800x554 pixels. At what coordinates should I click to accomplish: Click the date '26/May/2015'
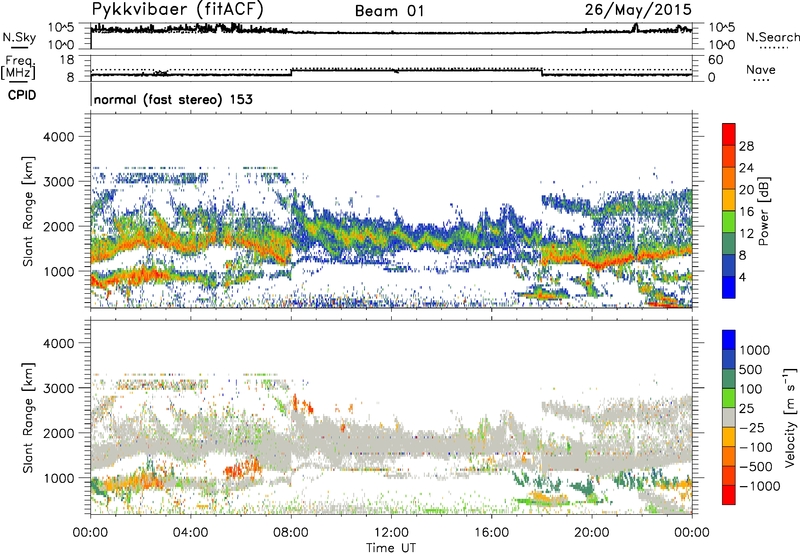pyautogui.click(x=638, y=9)
